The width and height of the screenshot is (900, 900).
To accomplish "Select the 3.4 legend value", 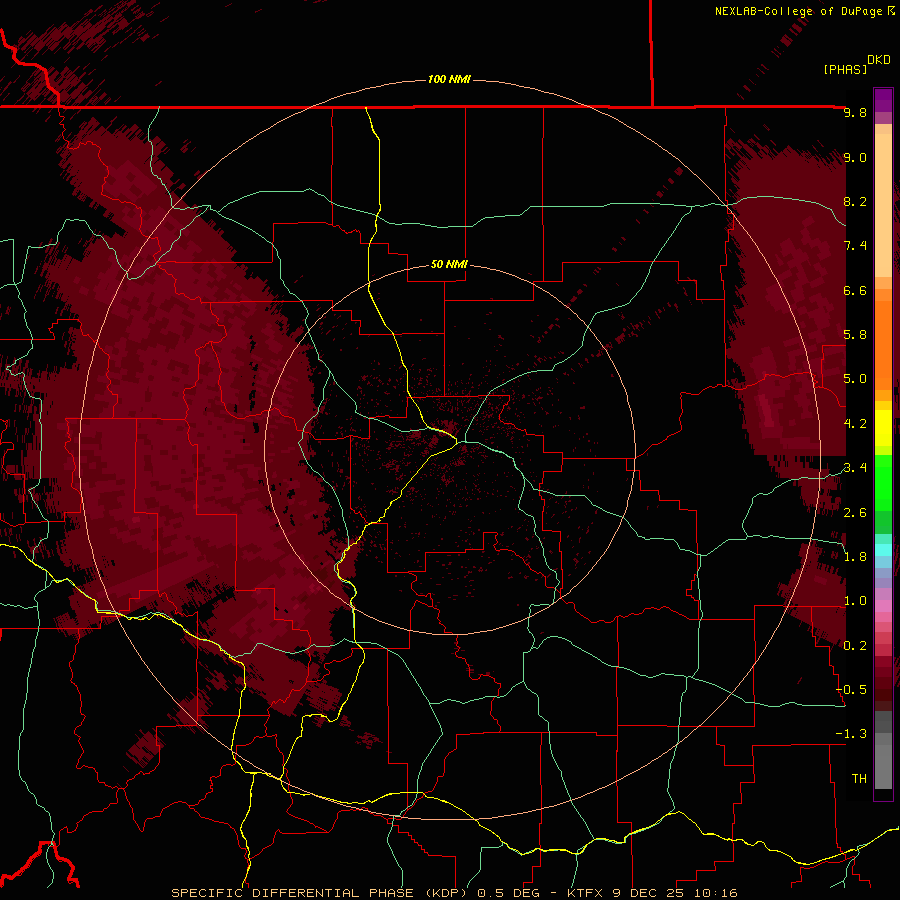I will [x=855, y=467].
